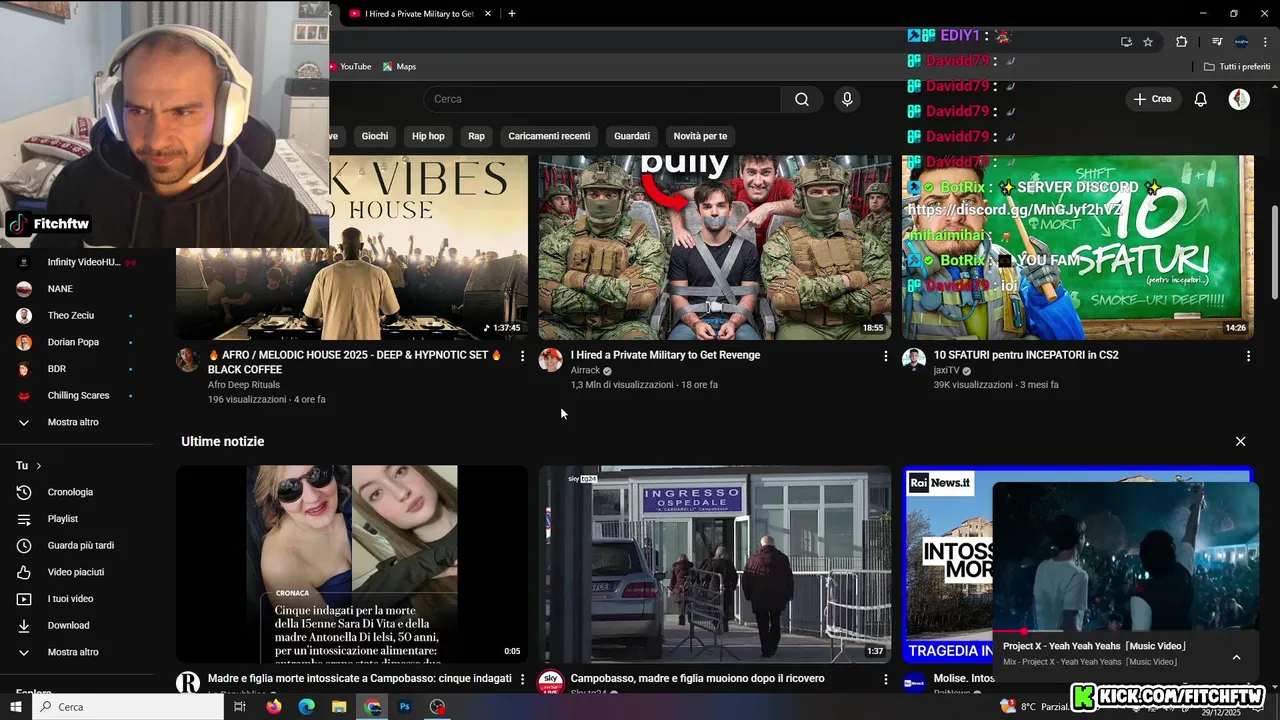Open Video piaciuti in sidebar
Screen dimensions: 1280x720
click(76, 572)
